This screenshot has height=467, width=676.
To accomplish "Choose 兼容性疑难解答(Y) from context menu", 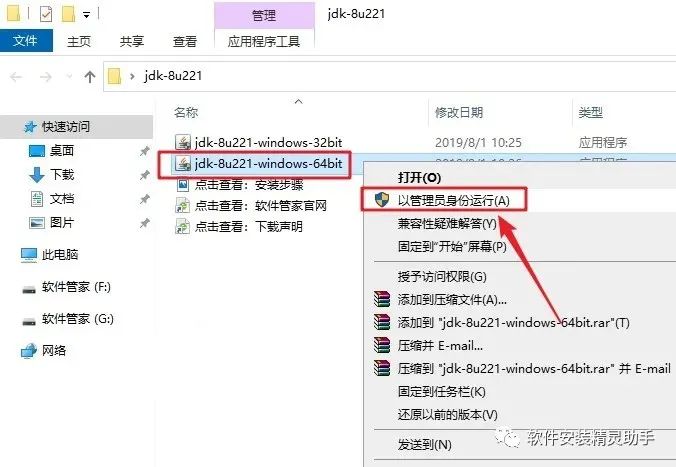I will click(447, 223).
